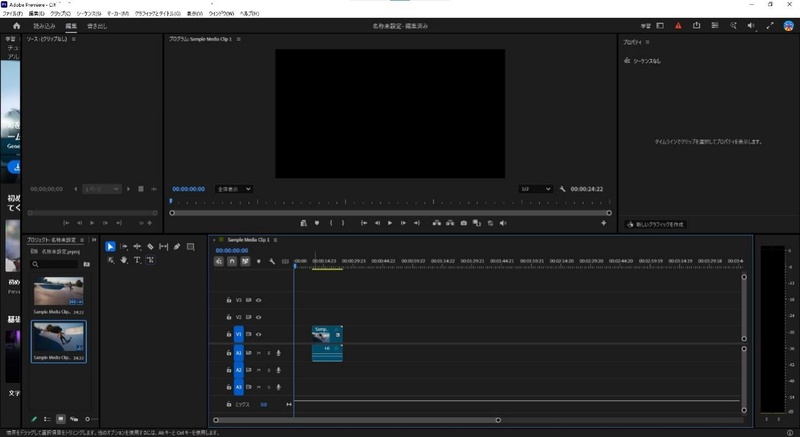
Task: Toggle lock on track V1
Action: click(229, 335)
